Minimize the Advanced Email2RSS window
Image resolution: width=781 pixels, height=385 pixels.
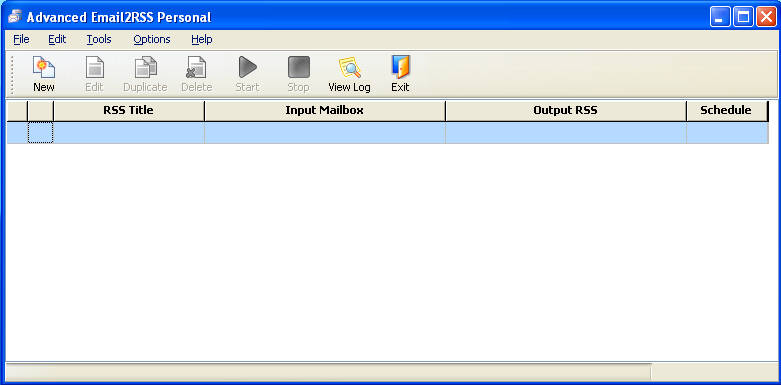pyautogui.click(x=720, y=17)
